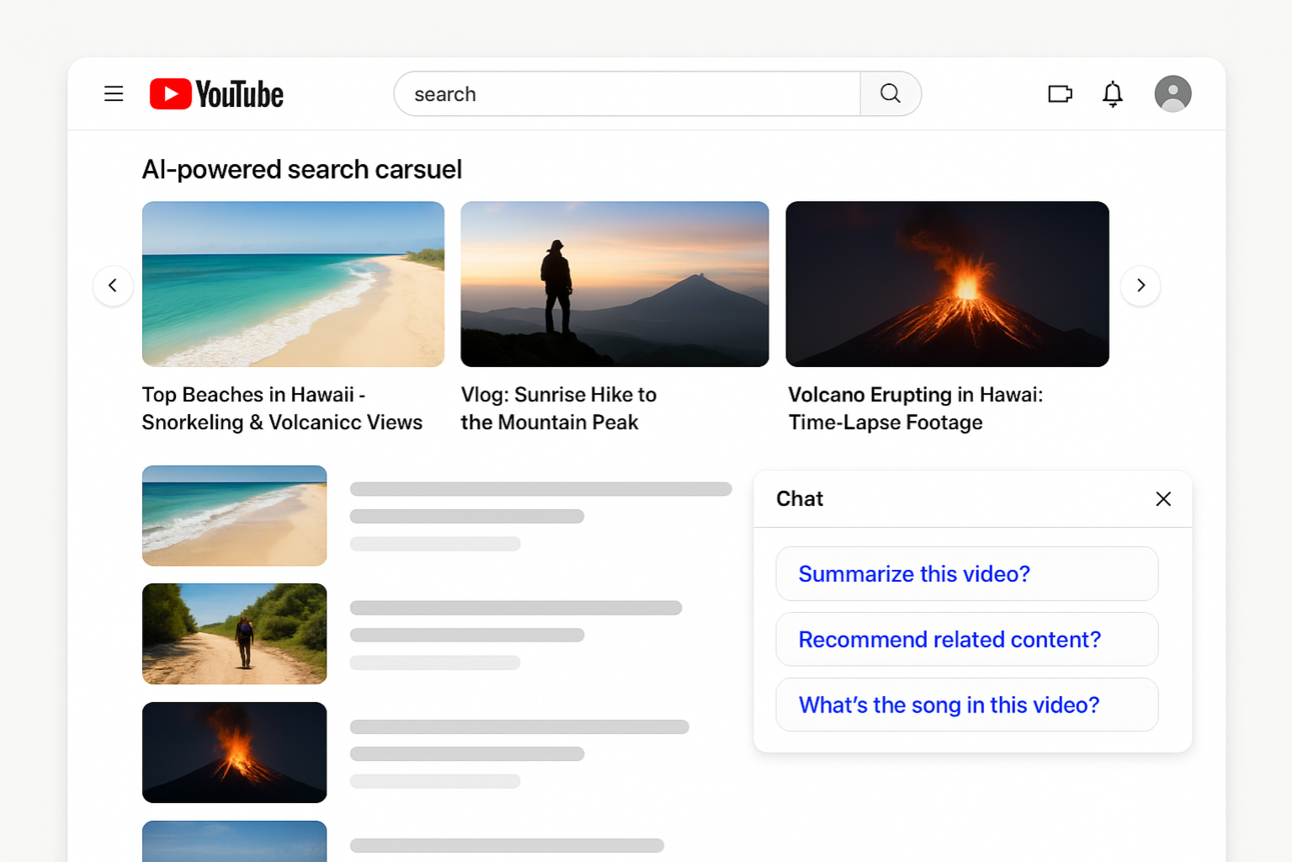
Task: Select the hiker-on-trail result thumbnail
Action: (x=234, y=633)
